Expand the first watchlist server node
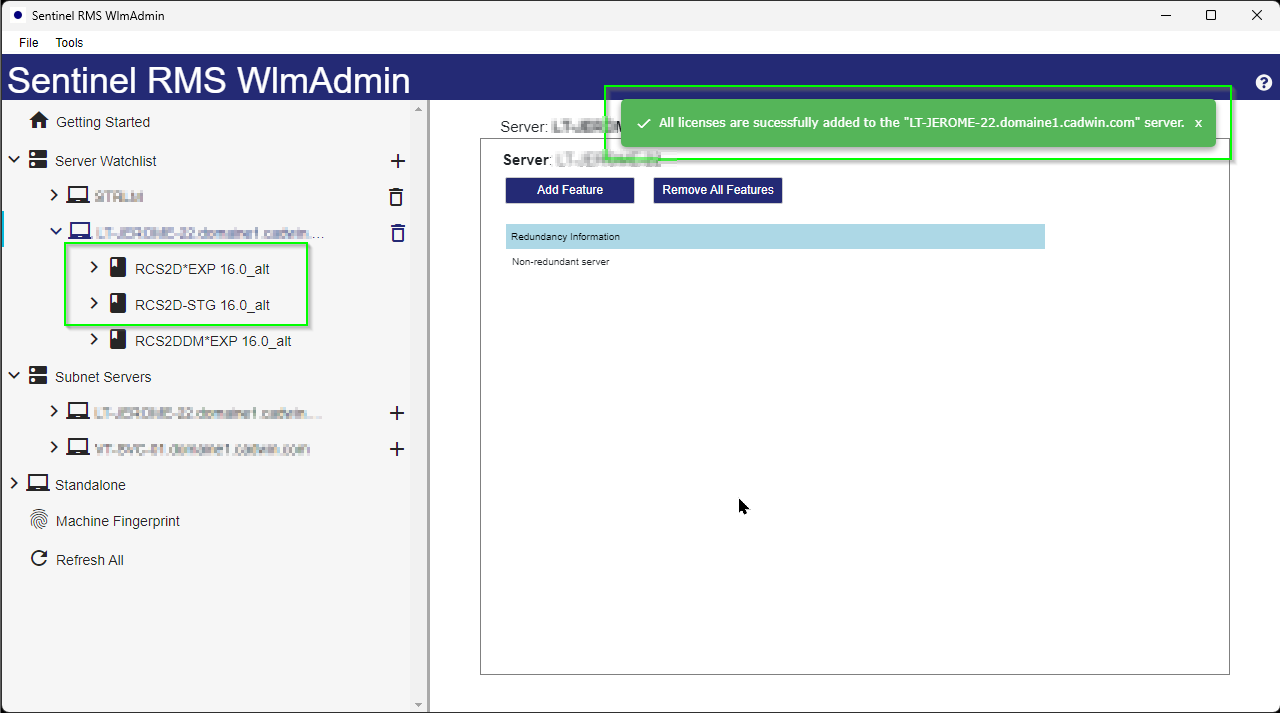Image resolution: width=1280 pixels, height=713 pixels. [54, 195]
